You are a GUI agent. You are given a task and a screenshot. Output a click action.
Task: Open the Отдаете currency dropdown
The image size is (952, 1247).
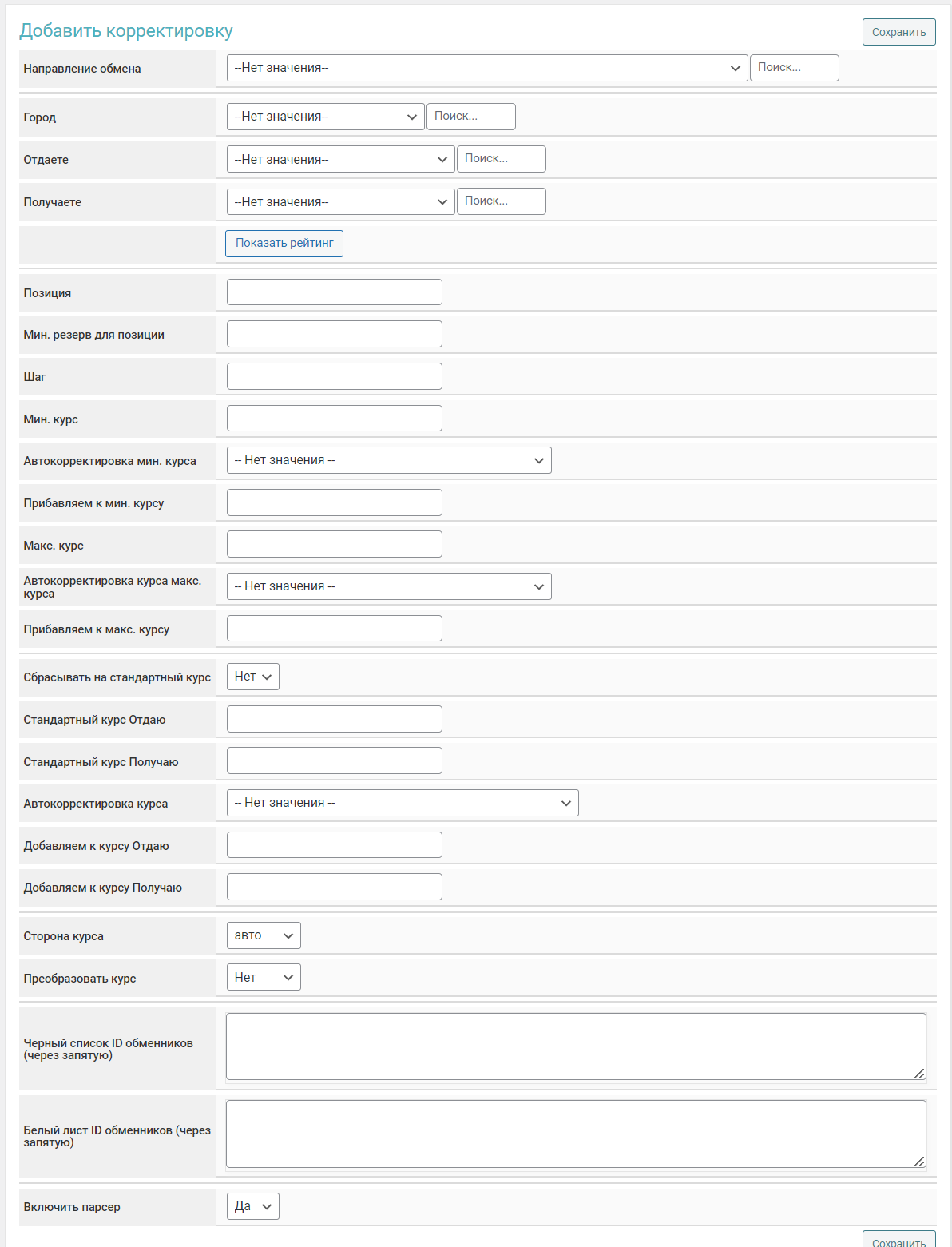340,159
